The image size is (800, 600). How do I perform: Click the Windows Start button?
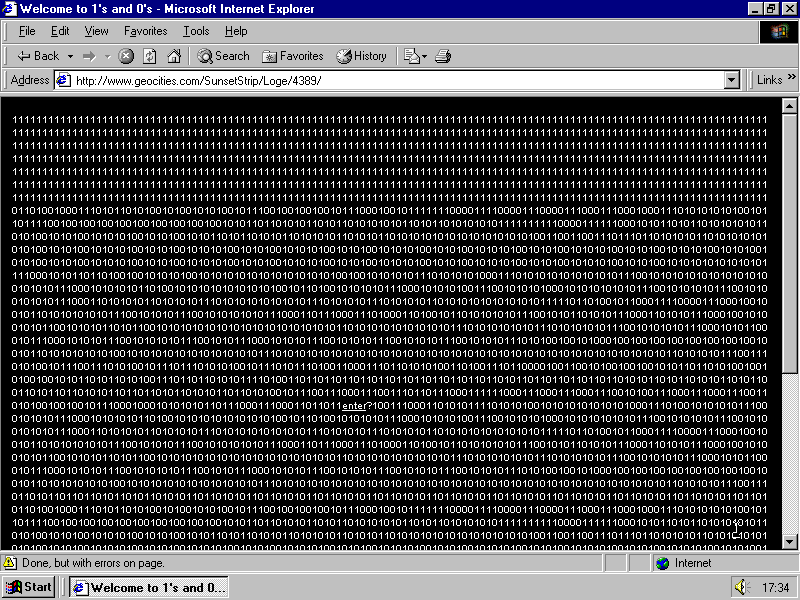point(28,587)
